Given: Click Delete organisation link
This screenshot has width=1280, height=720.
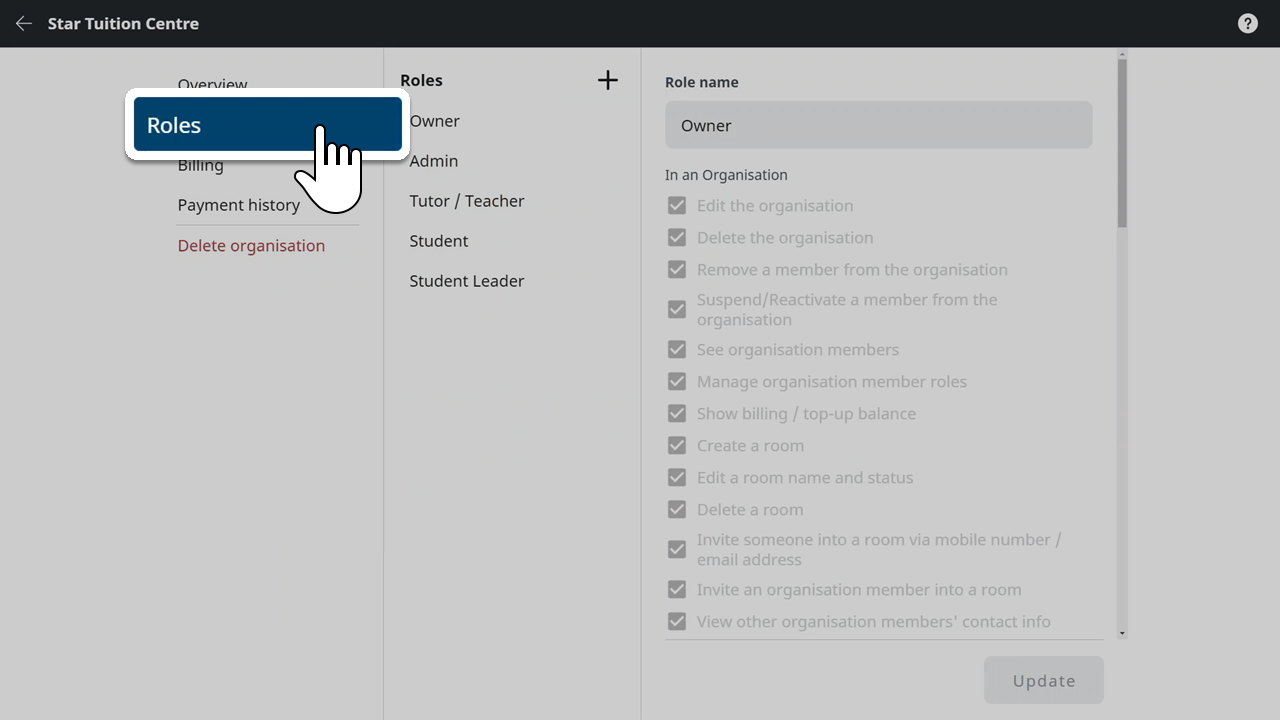Looking at the screenshot, I should (x=251, y=246).
